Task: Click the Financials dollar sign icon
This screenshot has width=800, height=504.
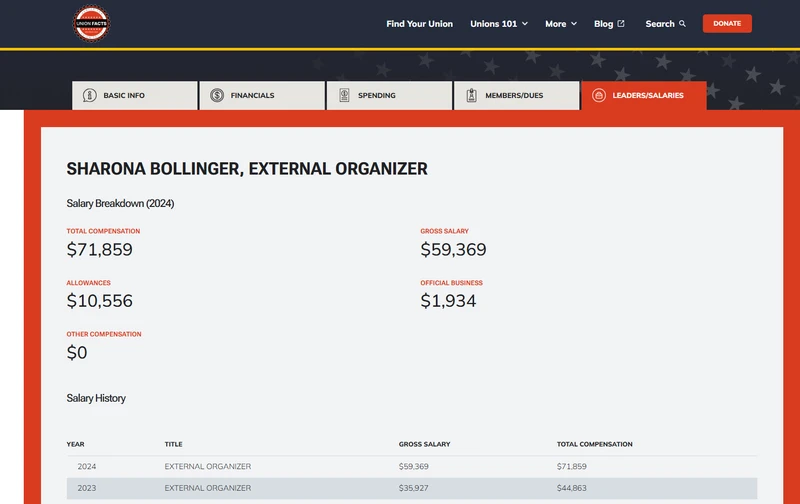Action: coord(217,96)
